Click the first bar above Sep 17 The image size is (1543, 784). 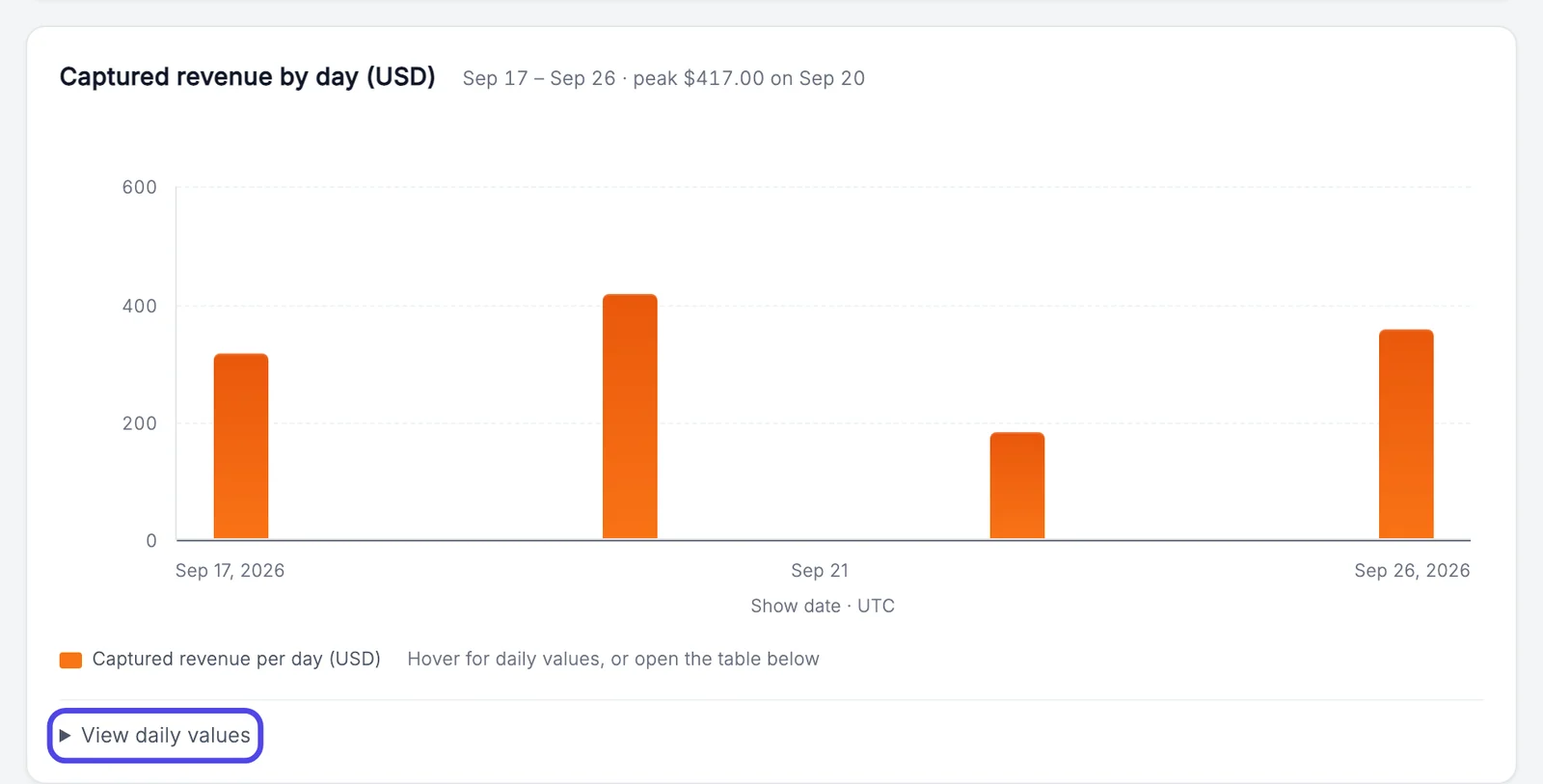pyautogui.click(x=241, y=446)
